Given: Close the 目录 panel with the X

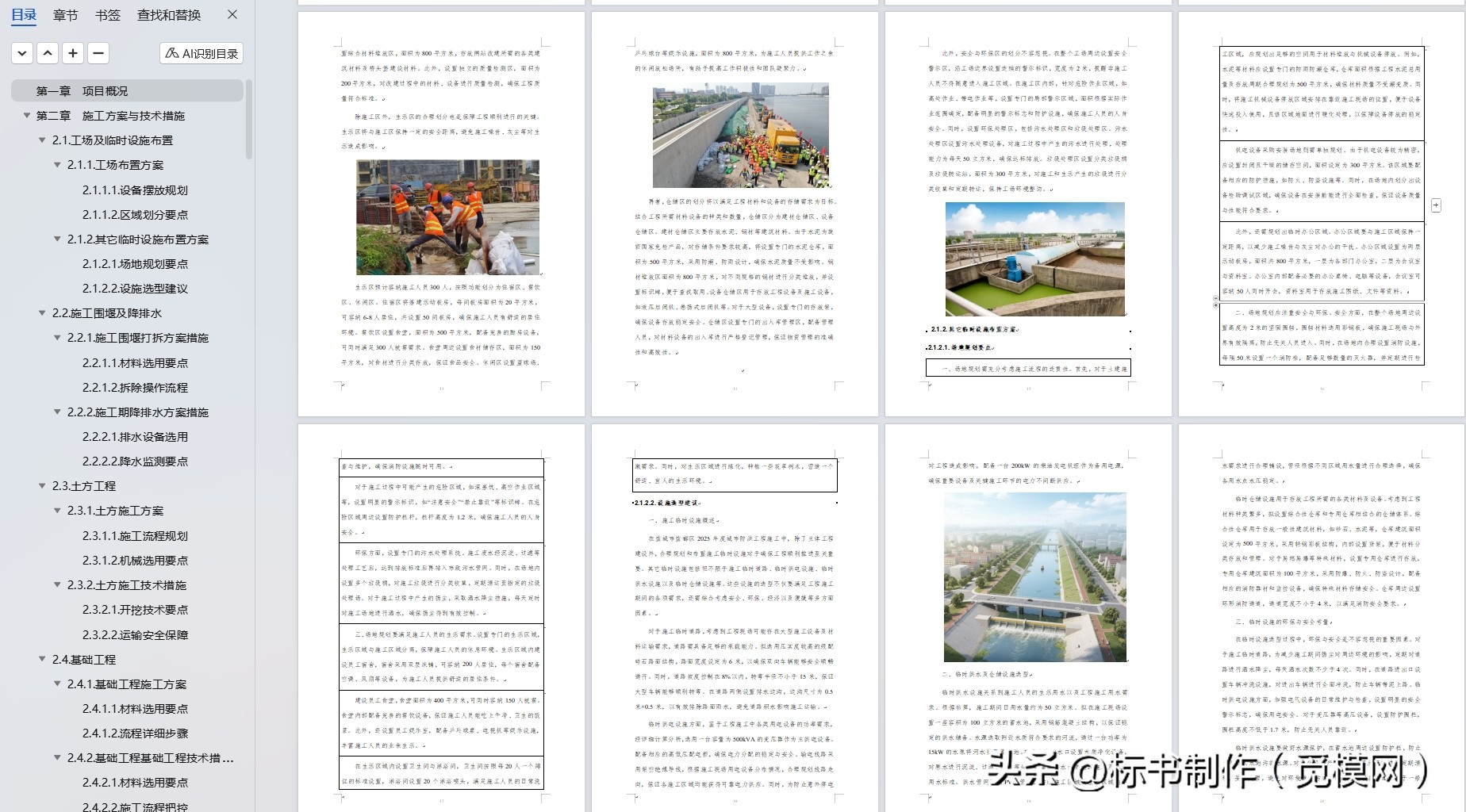Looking at the screenshot, I should 231,15.
